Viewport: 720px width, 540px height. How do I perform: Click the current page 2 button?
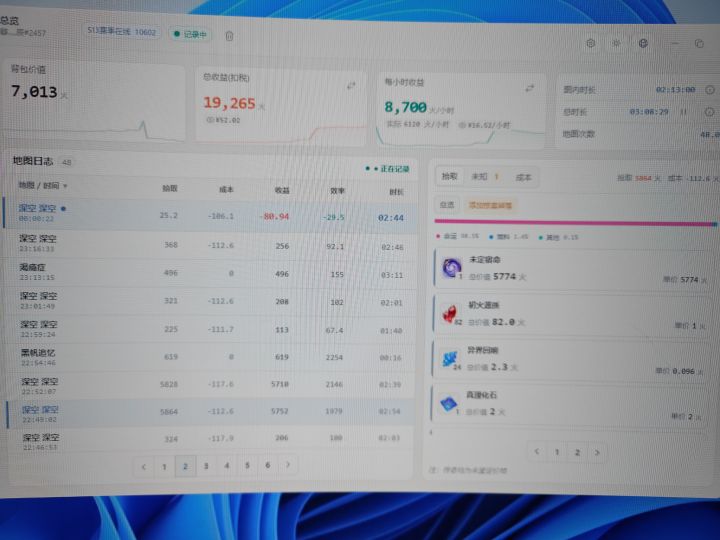point(186,466)
